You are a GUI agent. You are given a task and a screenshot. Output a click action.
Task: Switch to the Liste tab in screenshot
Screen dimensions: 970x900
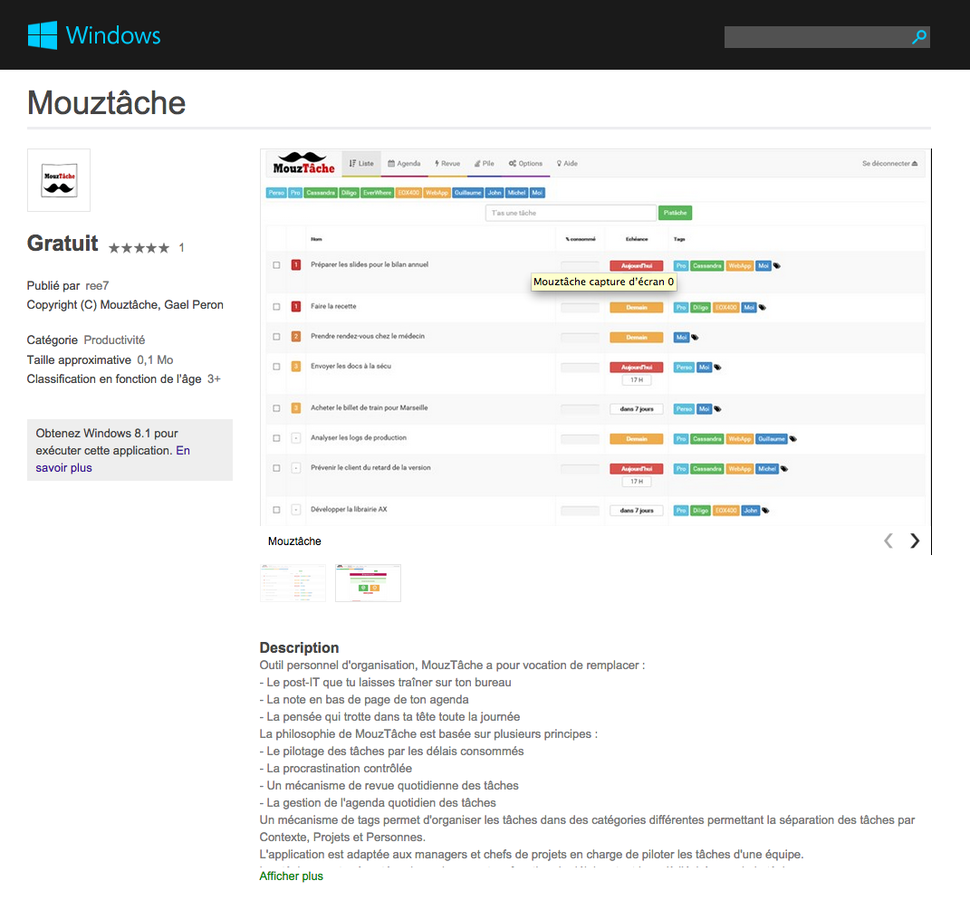tap(361, 163)
